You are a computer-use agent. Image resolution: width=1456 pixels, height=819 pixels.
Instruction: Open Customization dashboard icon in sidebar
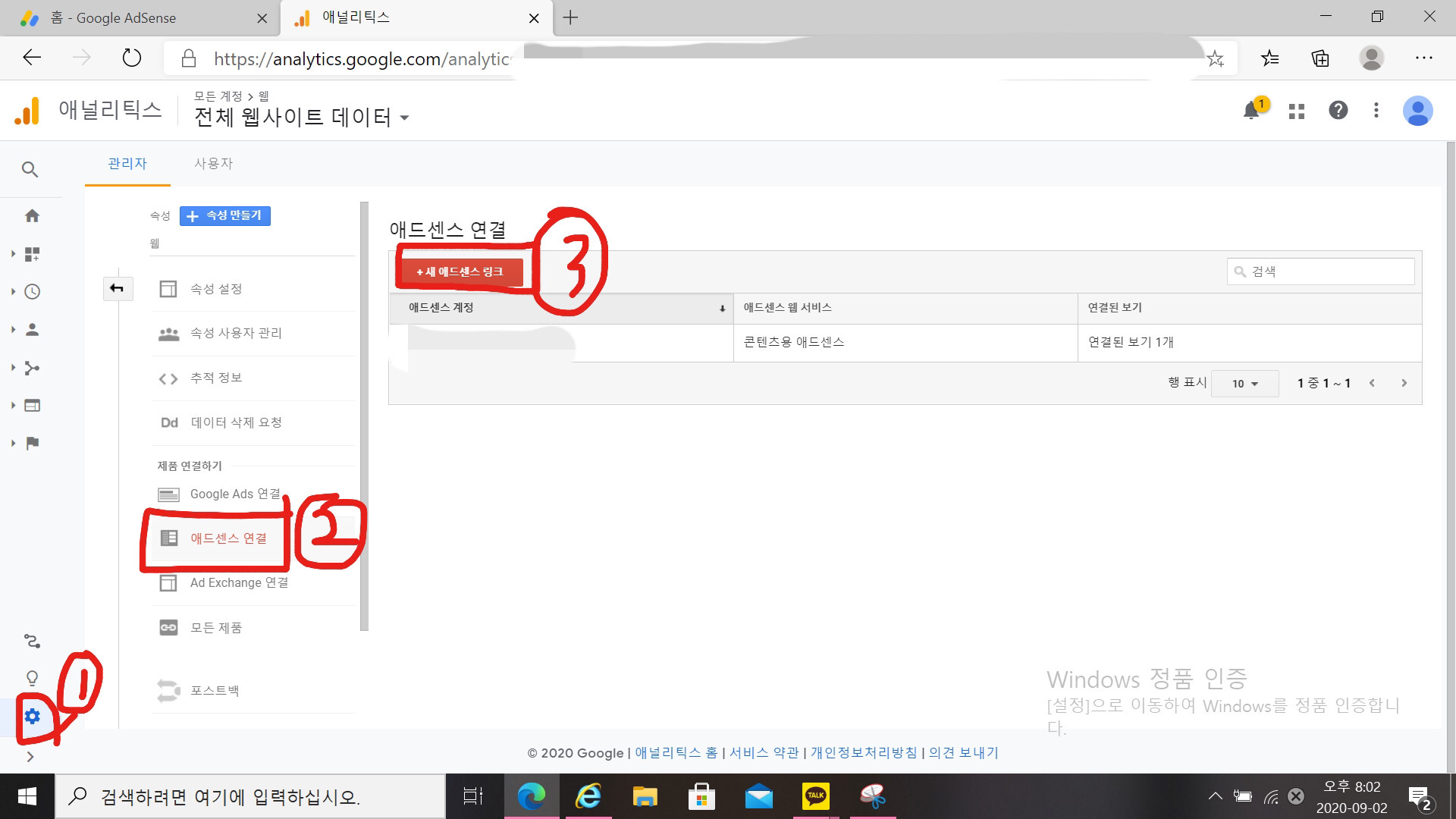[32, 254]
